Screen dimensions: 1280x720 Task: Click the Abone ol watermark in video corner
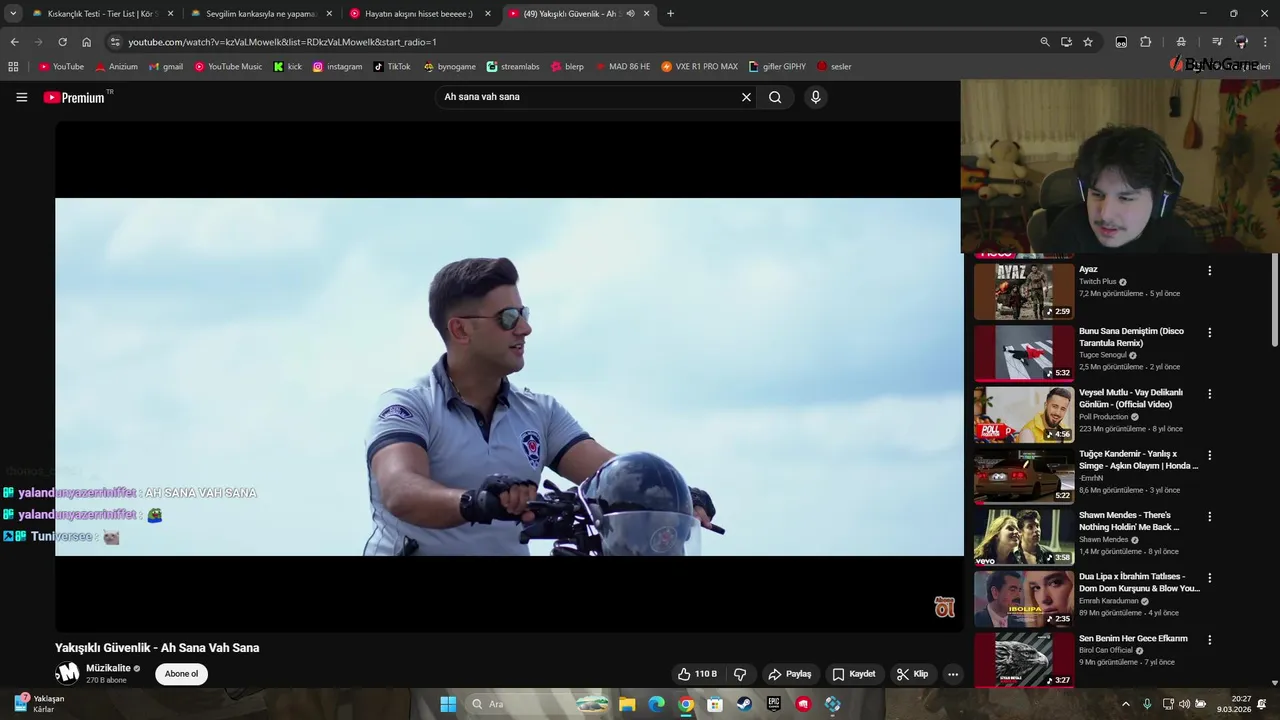[944, 607]
